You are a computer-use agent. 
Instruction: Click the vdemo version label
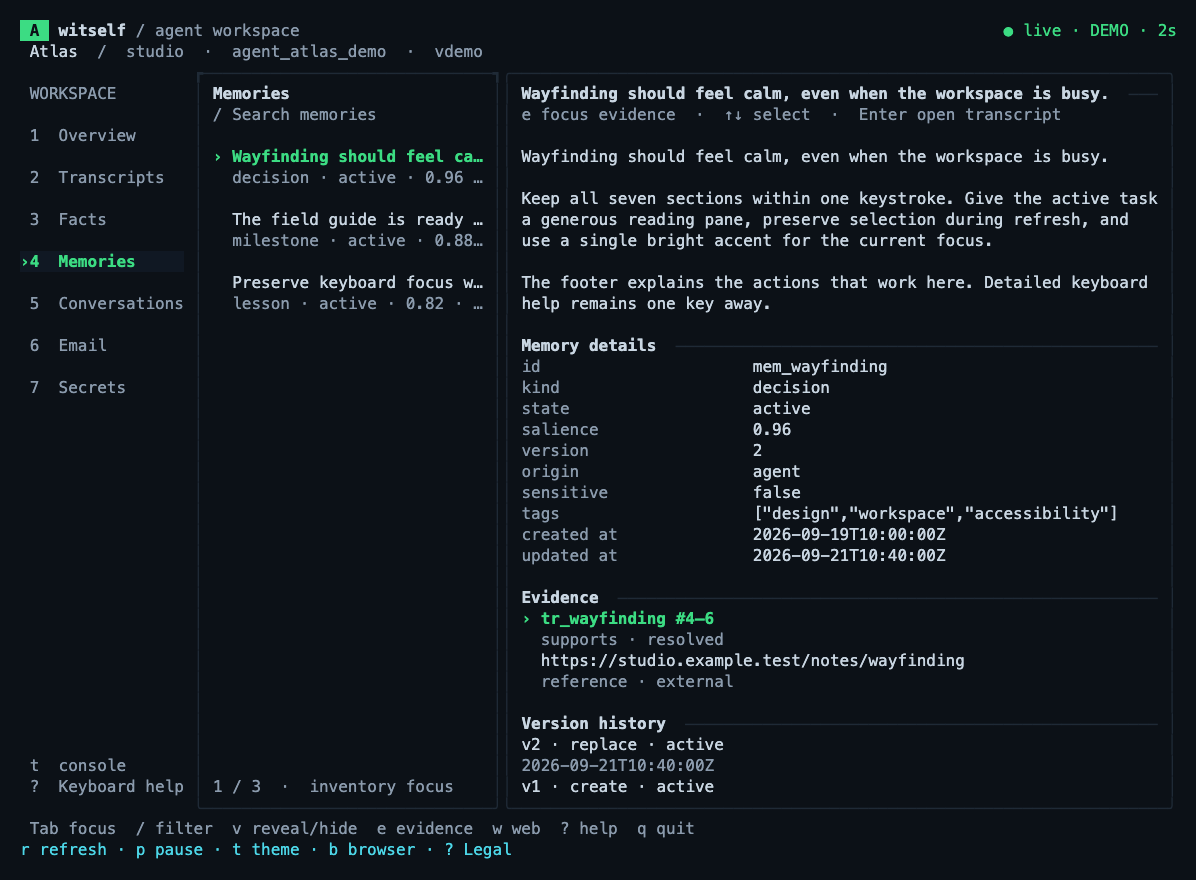tap(458, 52)
